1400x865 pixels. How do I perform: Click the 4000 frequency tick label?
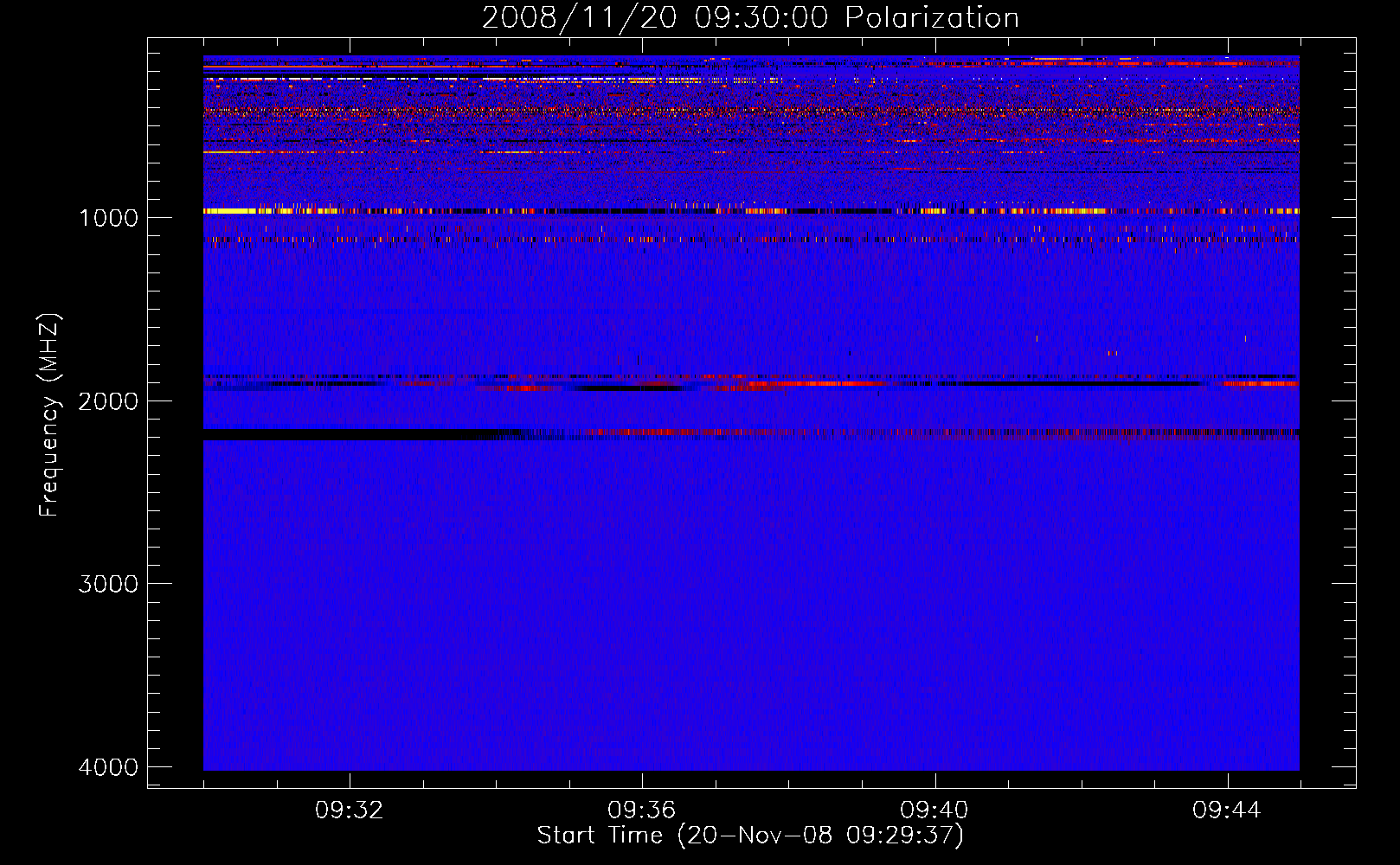pyautogui.click(x=108, y=767)
